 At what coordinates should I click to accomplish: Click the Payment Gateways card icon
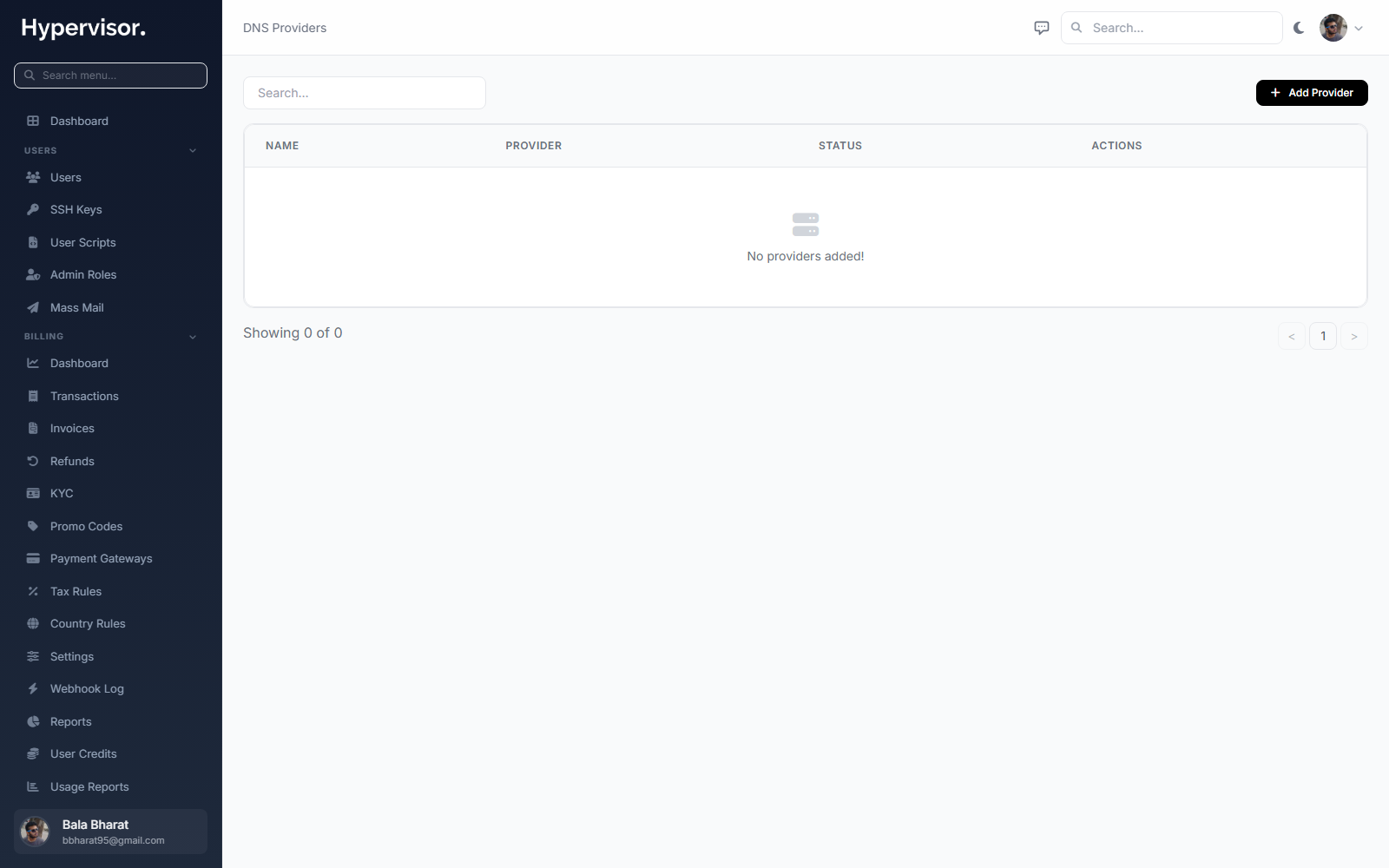pyautogui.click(x=33, y=558)
